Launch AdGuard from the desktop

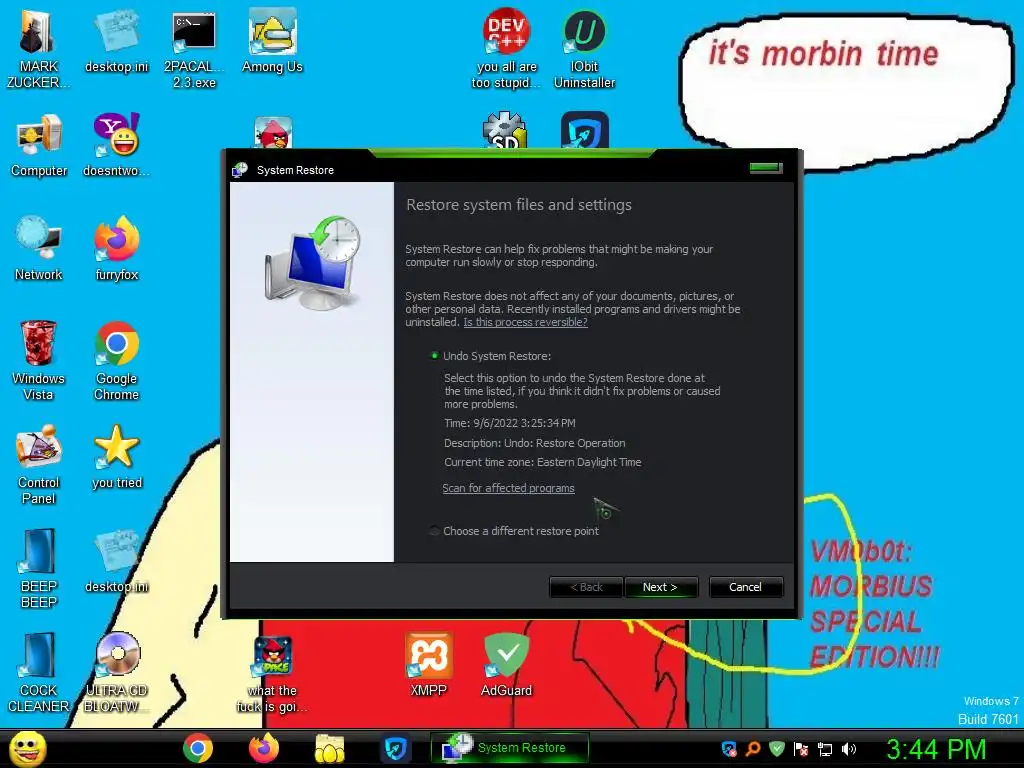coord(506,665)
